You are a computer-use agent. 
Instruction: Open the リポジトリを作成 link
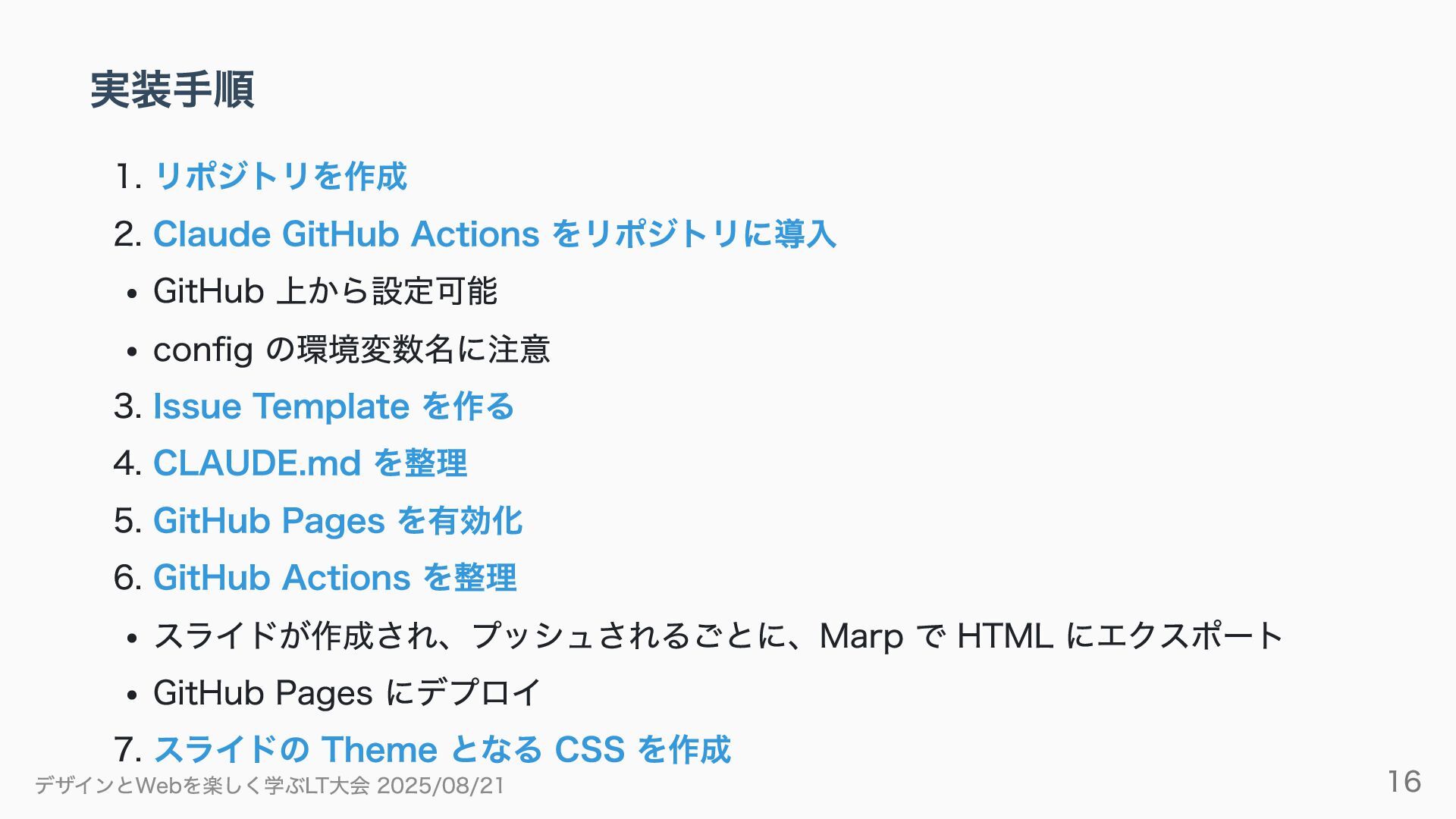pyautogui.click(x=280, y=177)
